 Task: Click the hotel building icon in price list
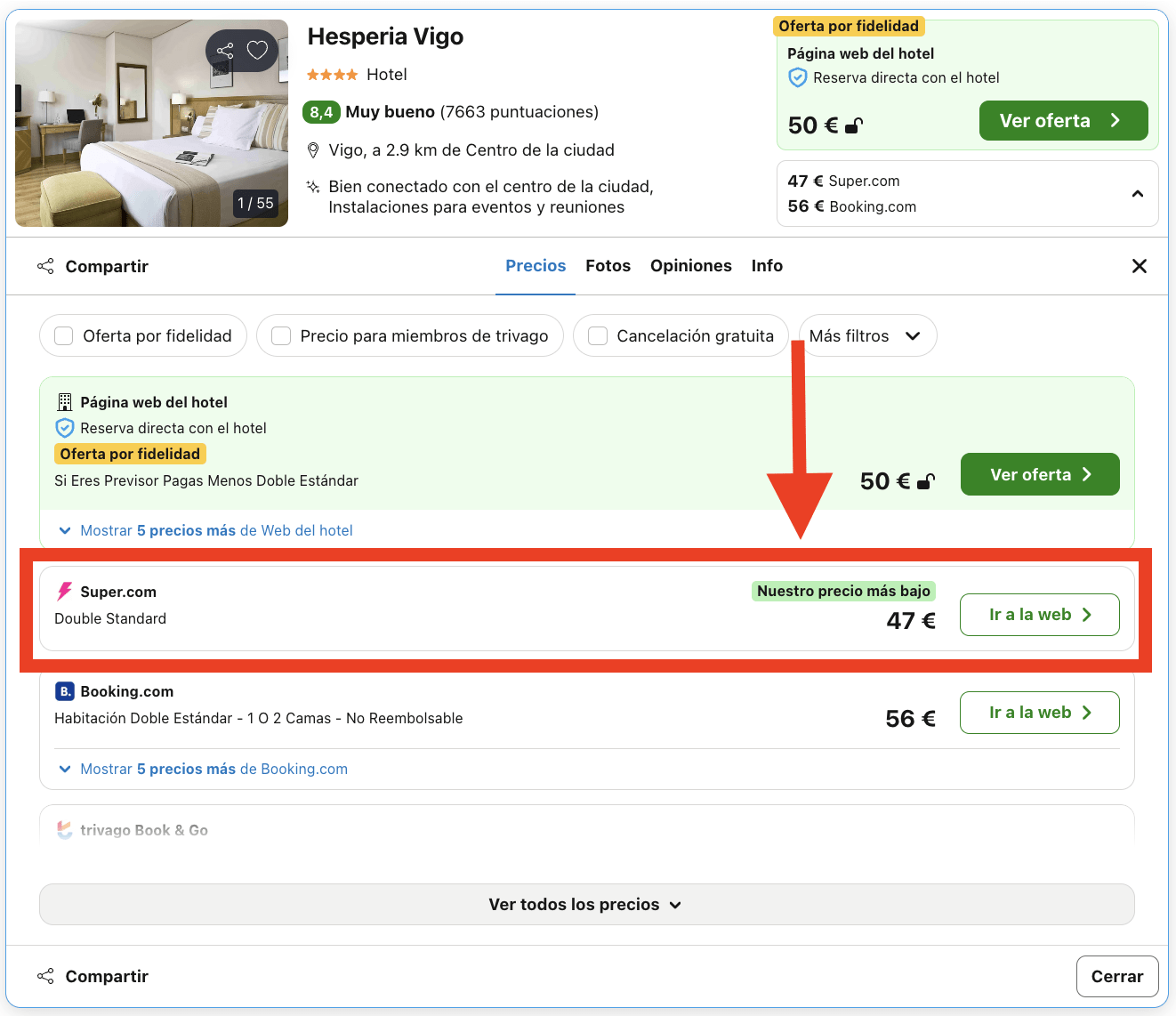[64, 402]
